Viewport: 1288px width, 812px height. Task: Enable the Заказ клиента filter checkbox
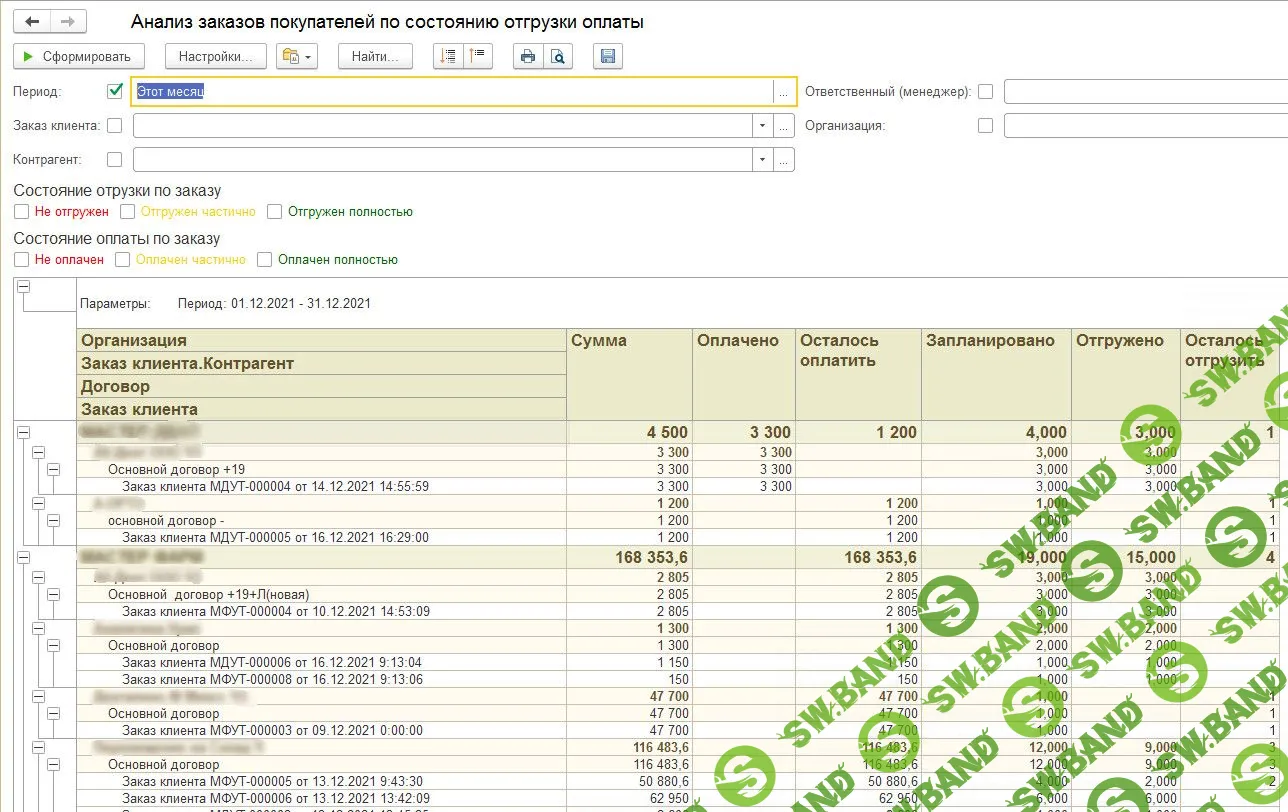coord(114,126)
